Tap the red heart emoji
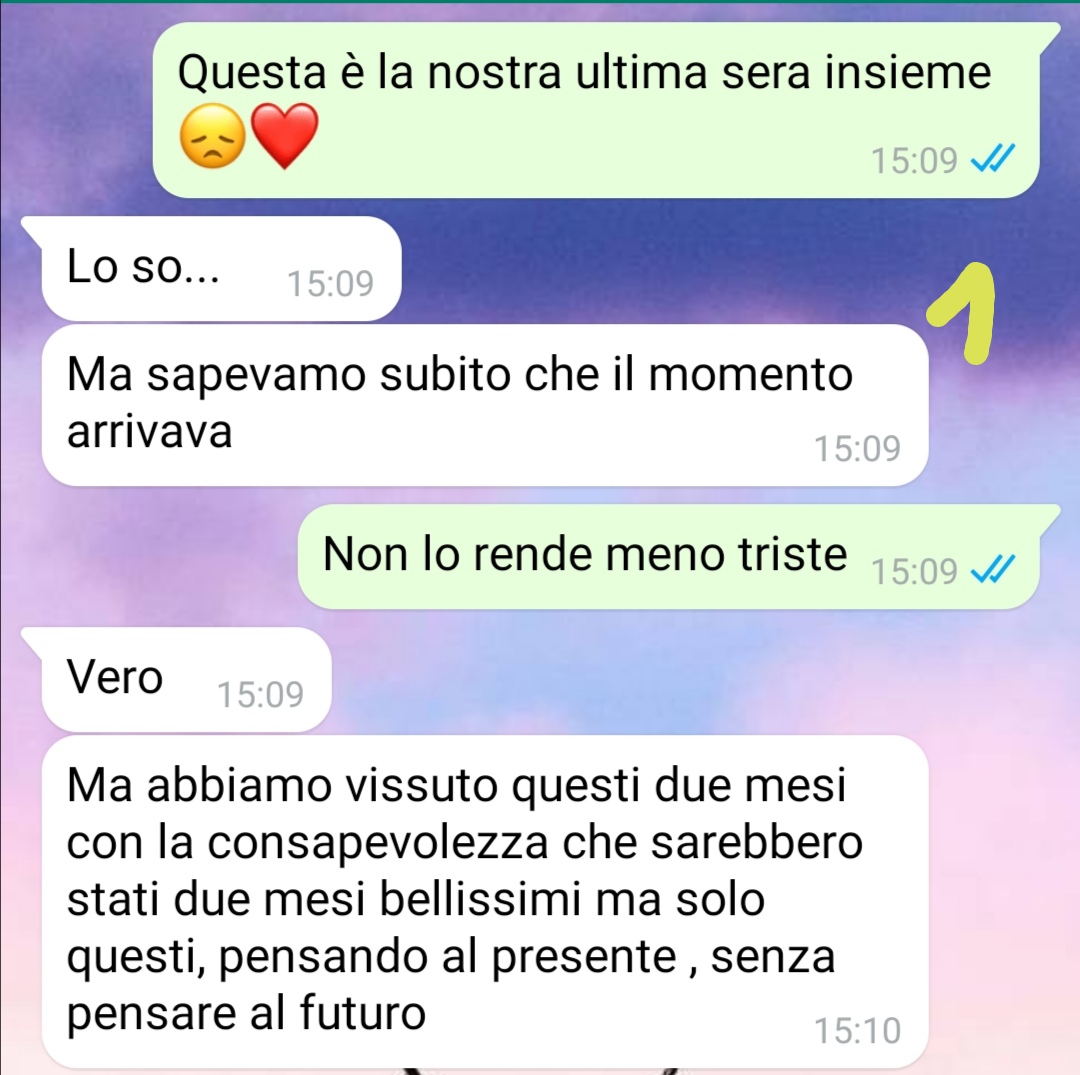 coord(284,136)
